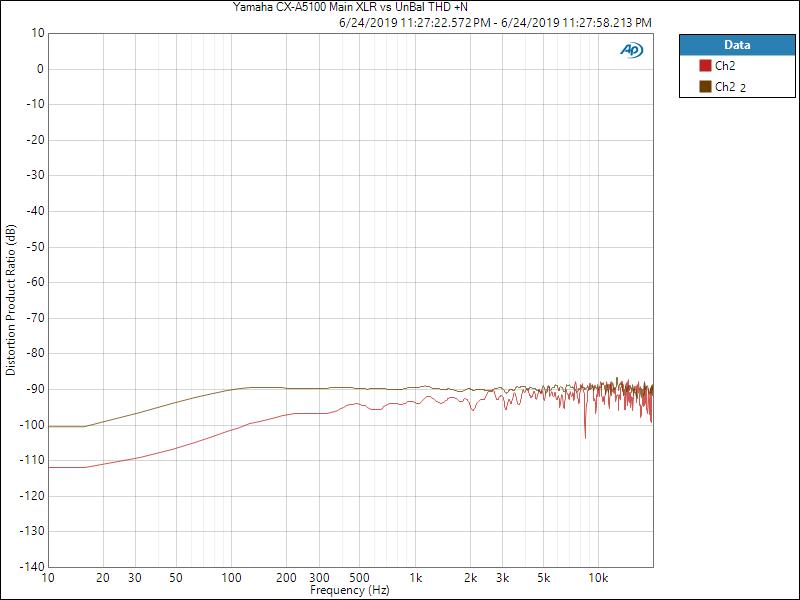Click the brown Ch2 2 legend swatch
The width and height of the screenshot is (800, 600).
[704, 87]
